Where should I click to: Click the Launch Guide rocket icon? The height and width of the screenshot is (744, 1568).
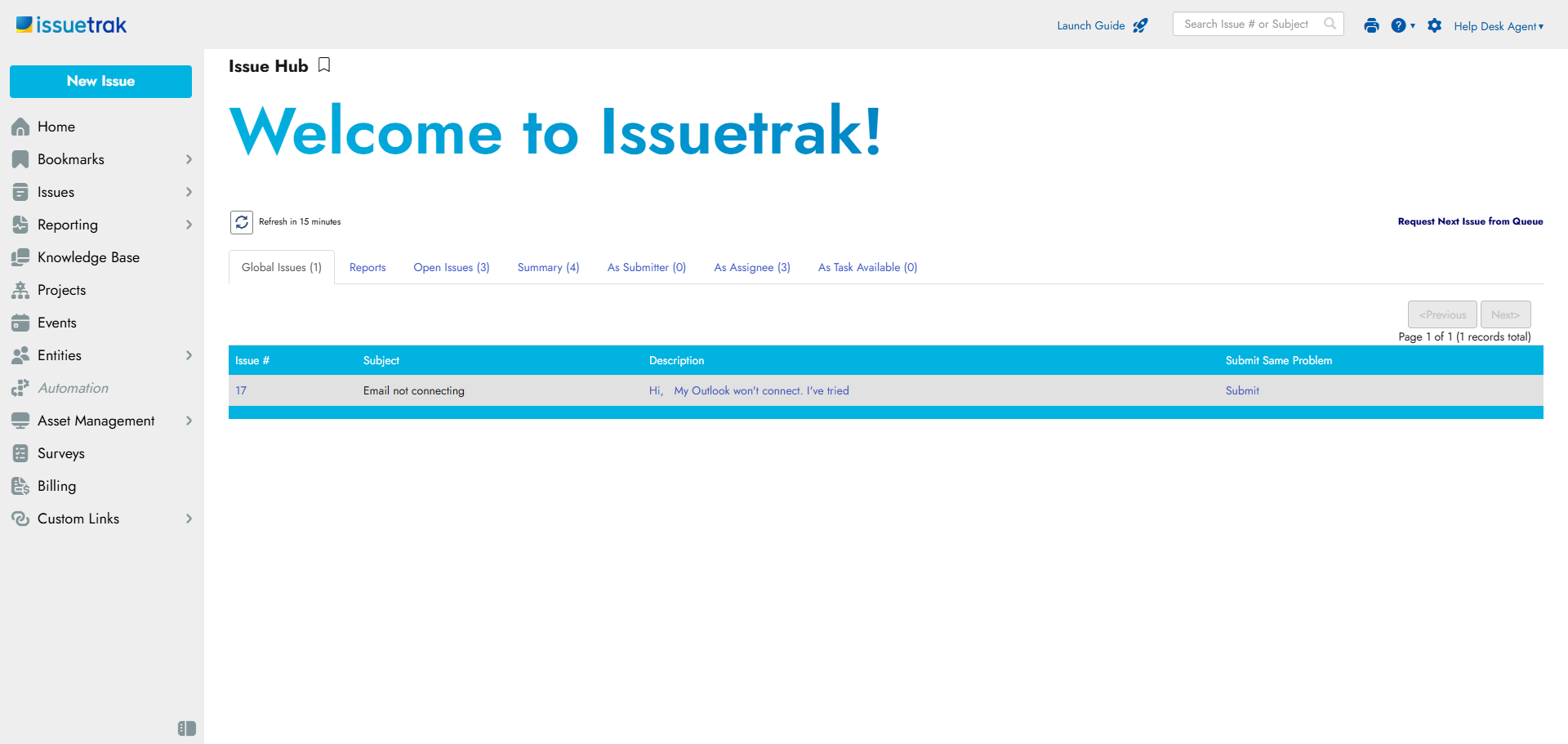(1140, 25)
